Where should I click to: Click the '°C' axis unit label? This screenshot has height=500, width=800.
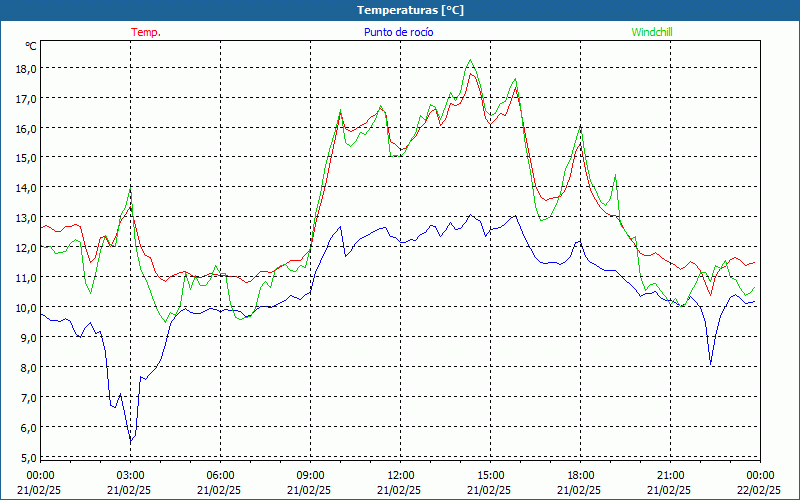31,46
